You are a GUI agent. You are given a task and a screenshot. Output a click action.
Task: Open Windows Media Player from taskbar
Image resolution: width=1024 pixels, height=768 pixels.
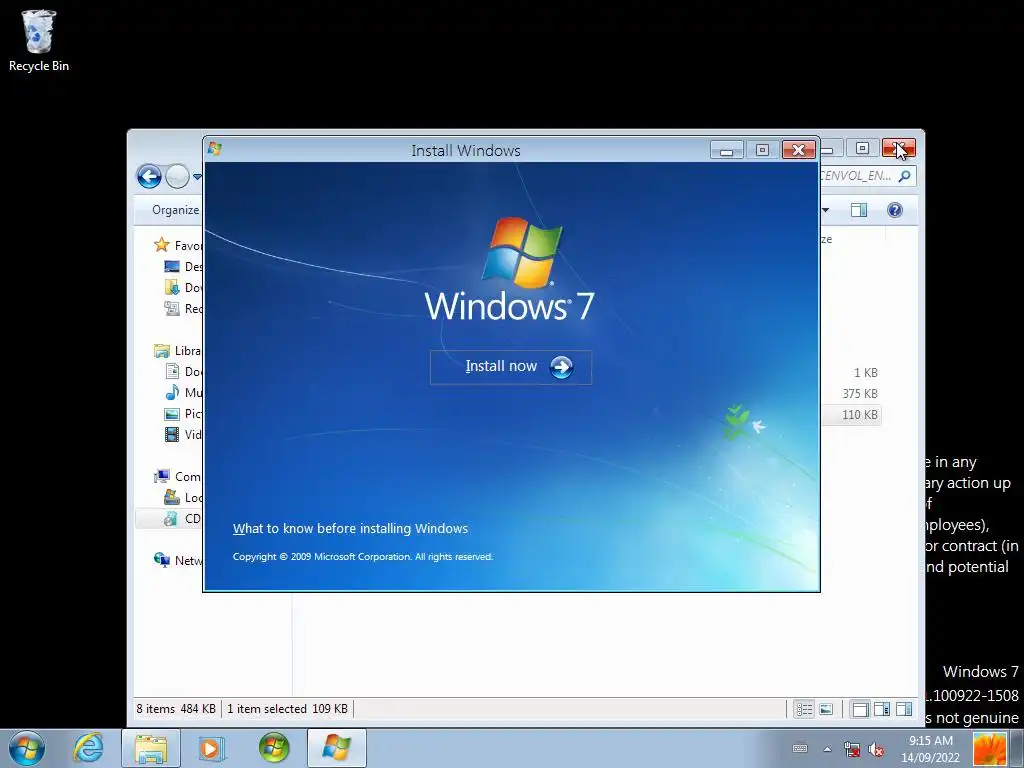[210, 748]
